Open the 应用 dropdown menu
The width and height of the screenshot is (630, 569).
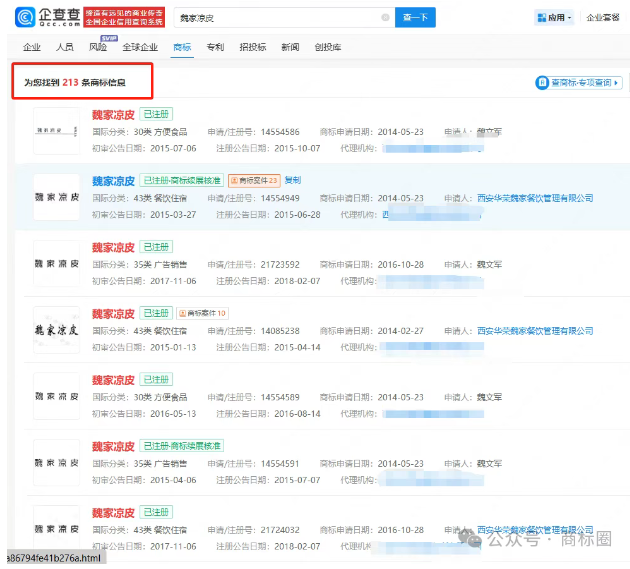pos(555,18)
